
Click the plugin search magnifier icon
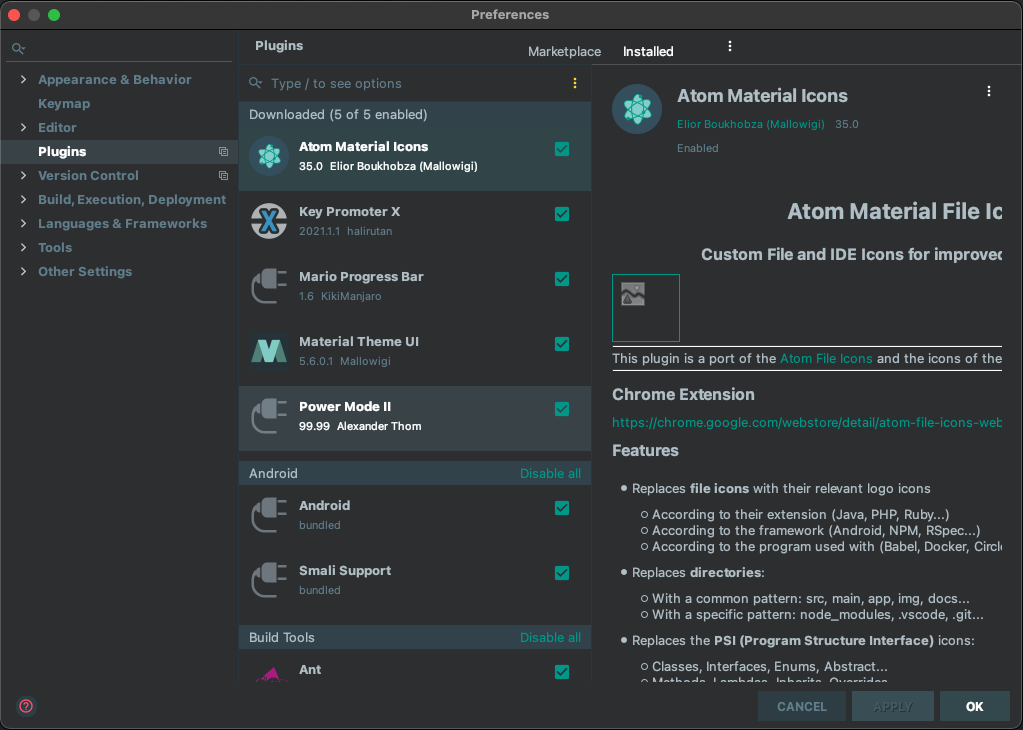click(256, 83)
